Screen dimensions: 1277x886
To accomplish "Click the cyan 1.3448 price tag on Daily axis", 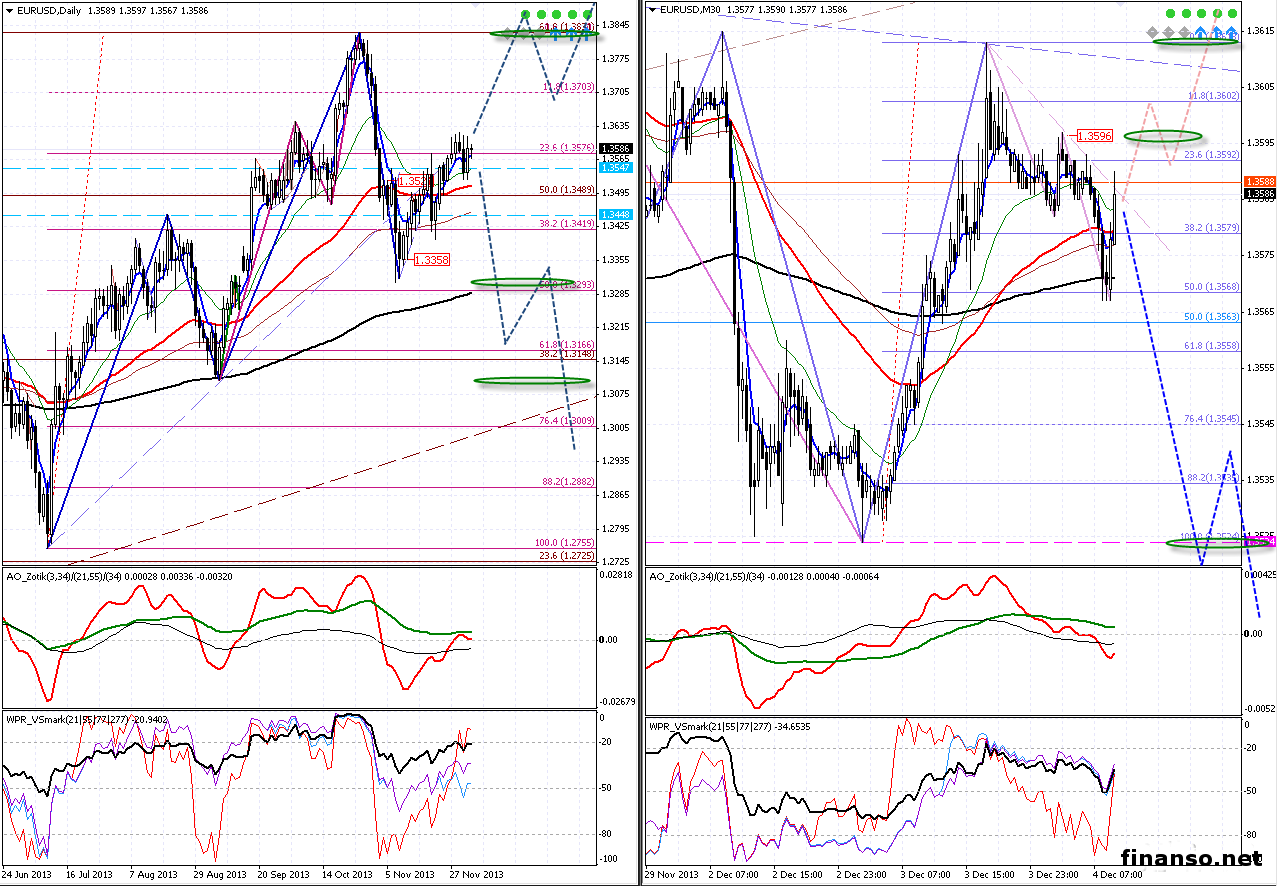I will pos(613,215).
